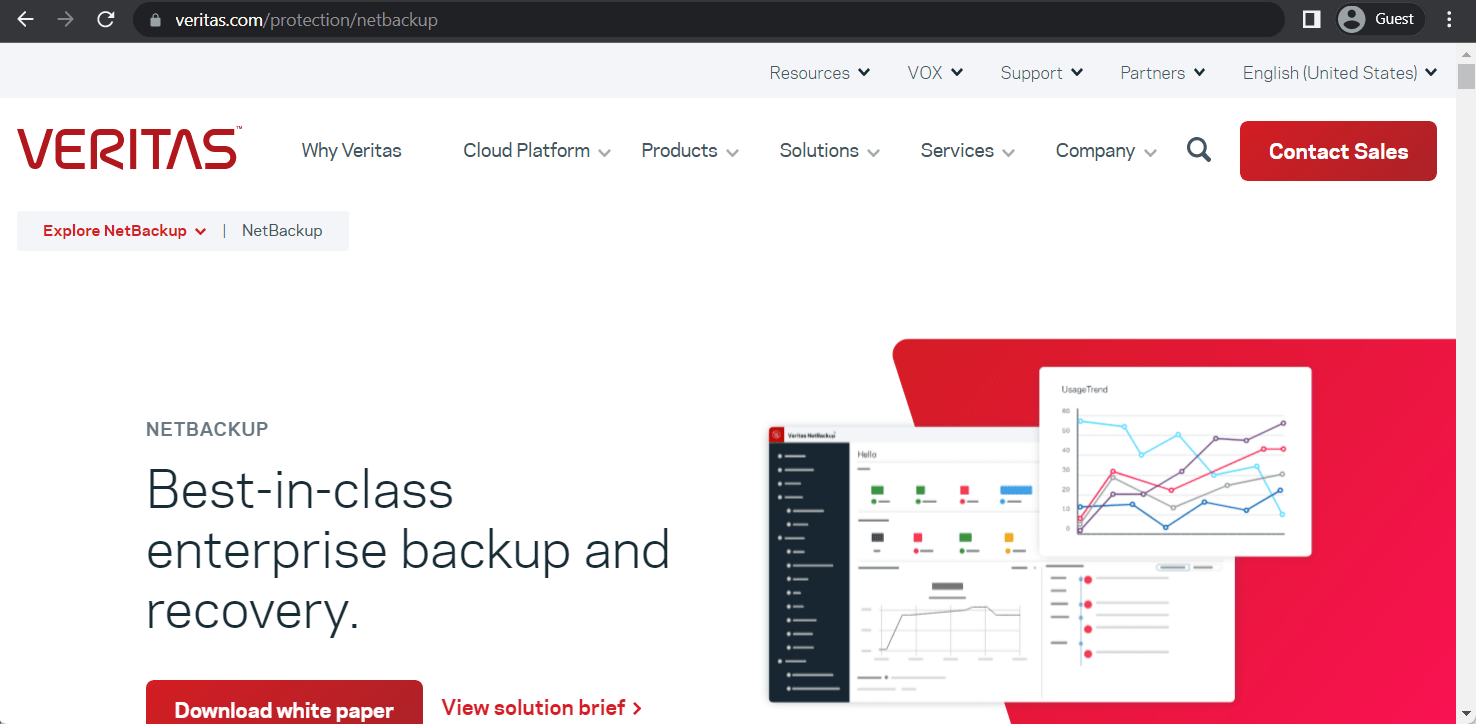Expand the Explore NetBackup dropdown
The width and height of the screenshot is (1476, 724).
pos(123,230)
